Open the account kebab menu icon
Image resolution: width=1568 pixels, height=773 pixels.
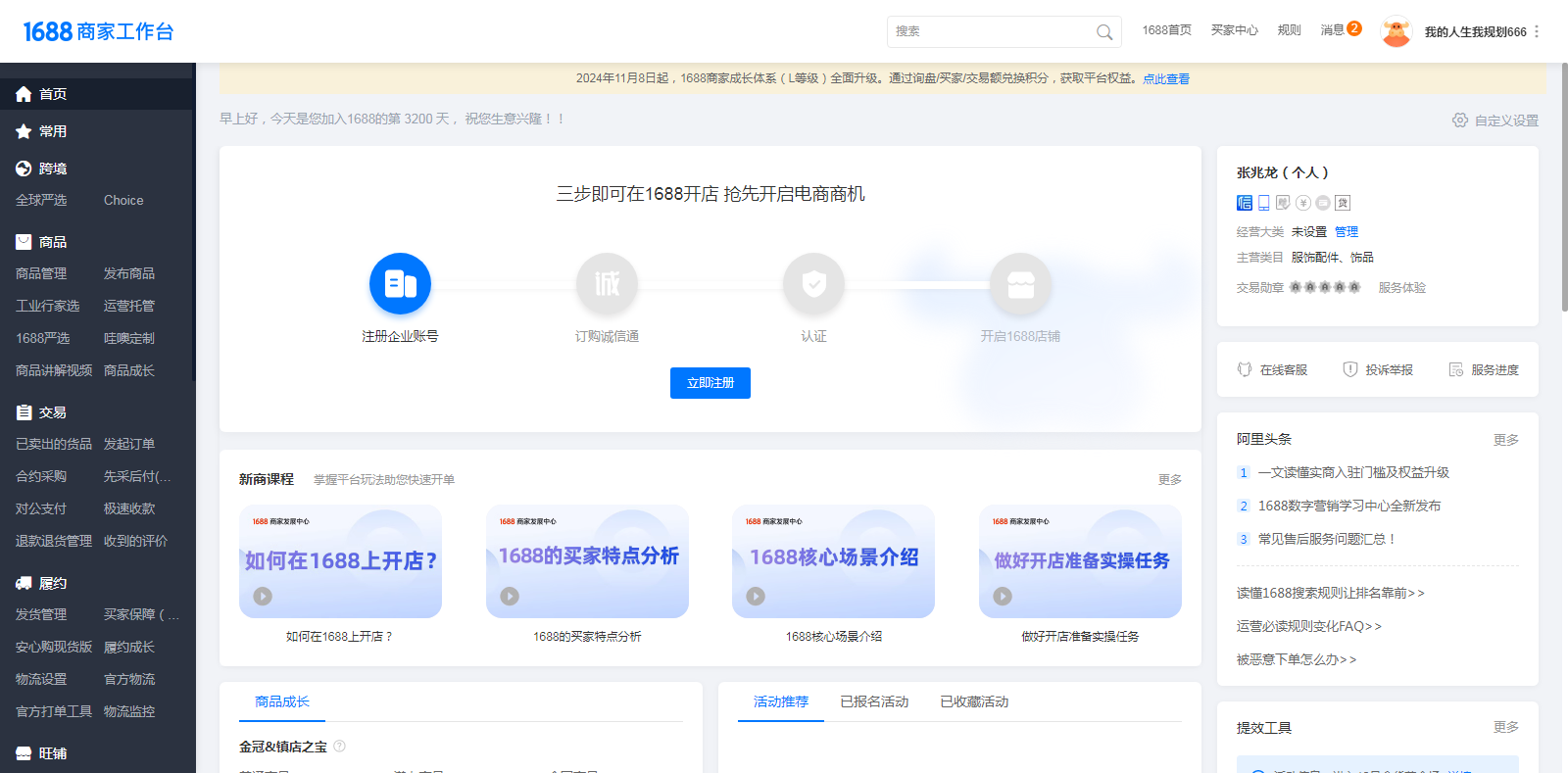point(1537,31)
